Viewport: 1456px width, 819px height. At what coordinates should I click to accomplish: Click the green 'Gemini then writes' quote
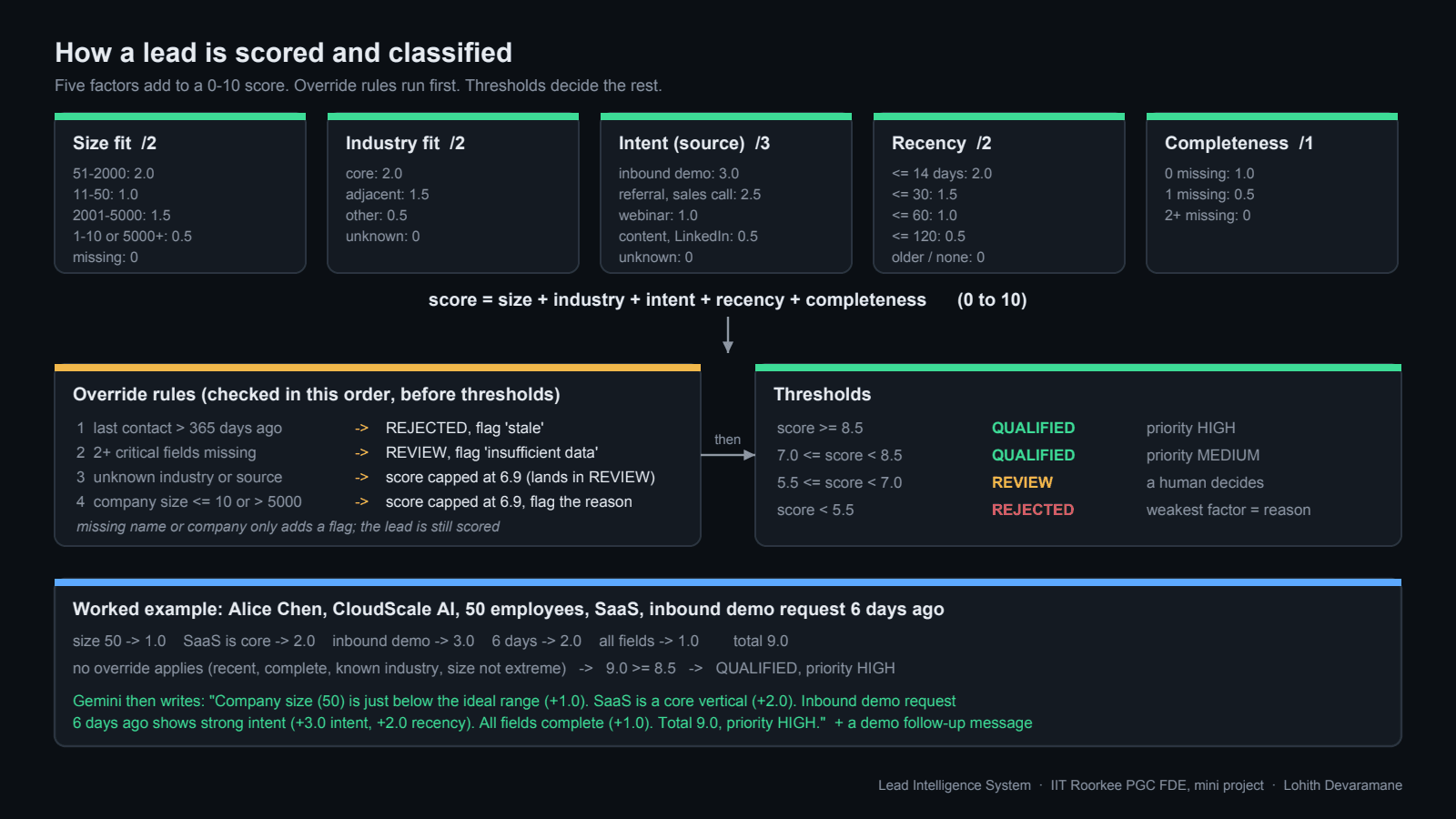click(552, 712)
